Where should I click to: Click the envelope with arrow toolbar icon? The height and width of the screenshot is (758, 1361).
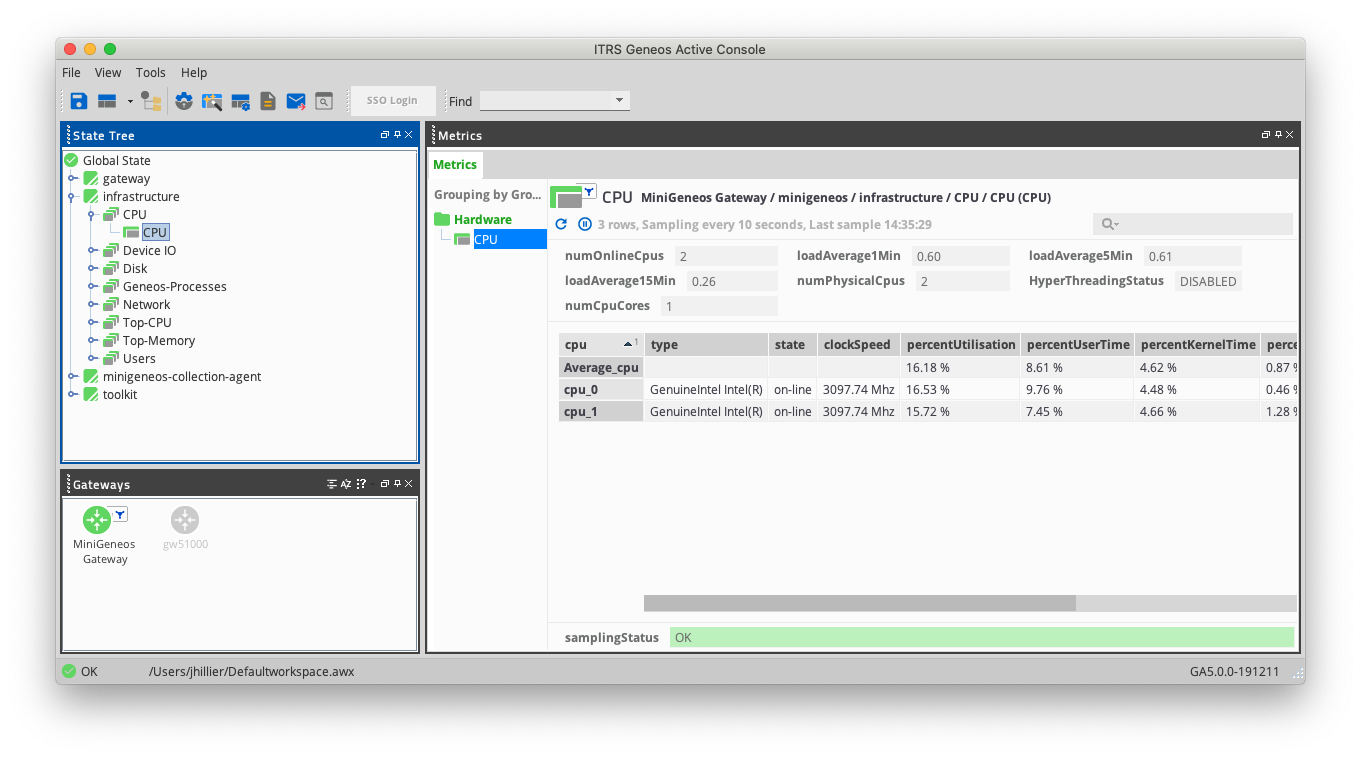[296, 101]
